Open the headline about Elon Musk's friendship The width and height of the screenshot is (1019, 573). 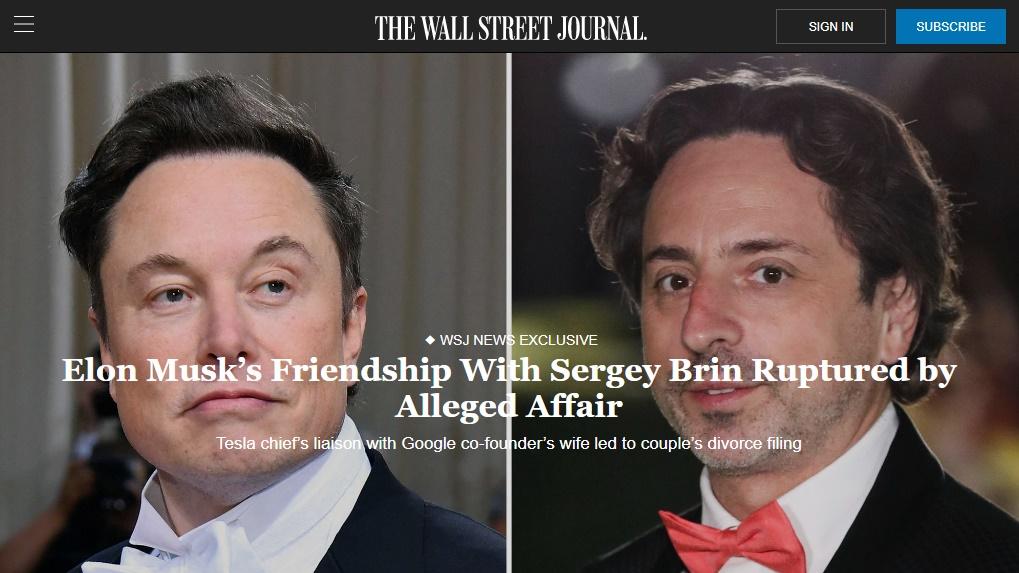pos(510,388)
